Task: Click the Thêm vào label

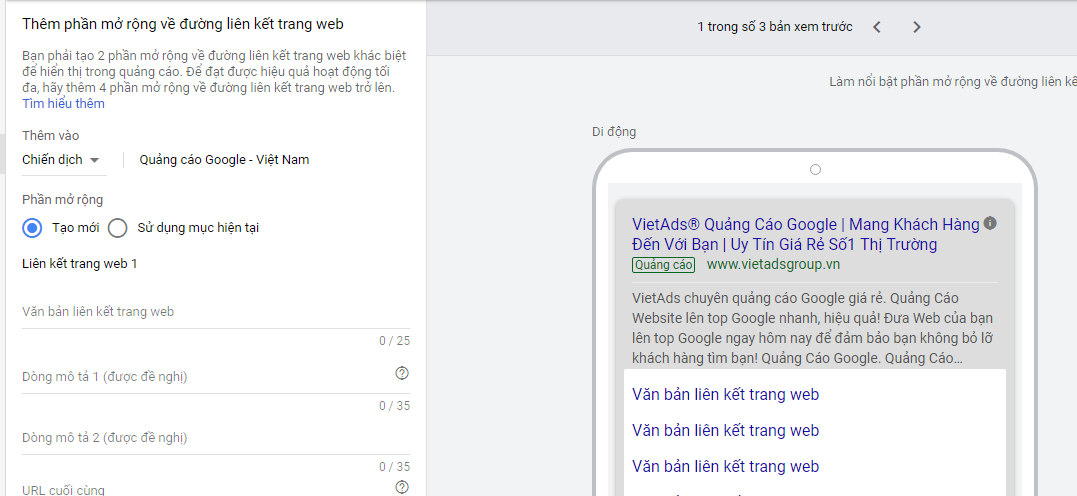Action: 50,135
